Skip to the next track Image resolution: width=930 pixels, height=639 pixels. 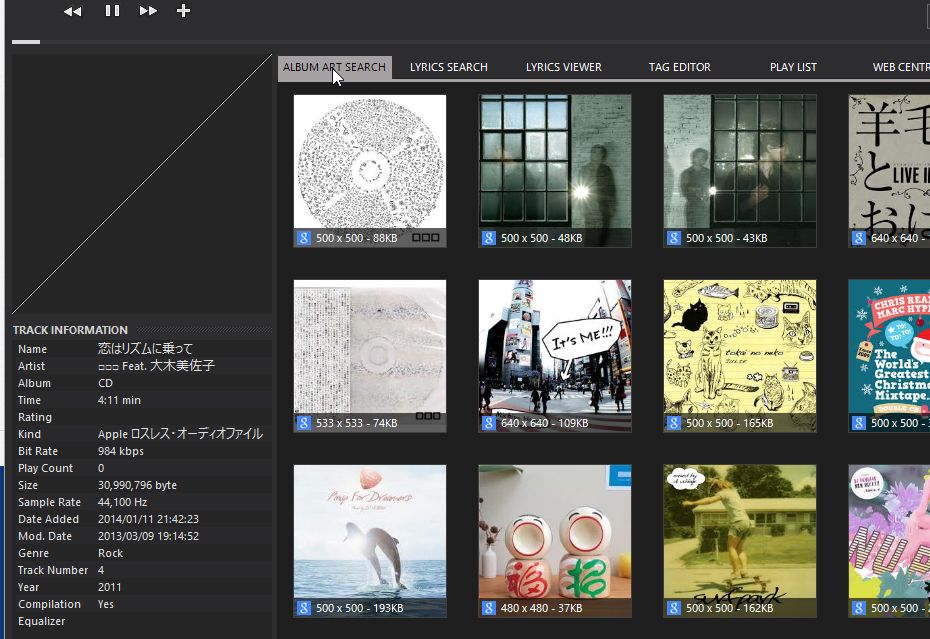coord(148,11)
